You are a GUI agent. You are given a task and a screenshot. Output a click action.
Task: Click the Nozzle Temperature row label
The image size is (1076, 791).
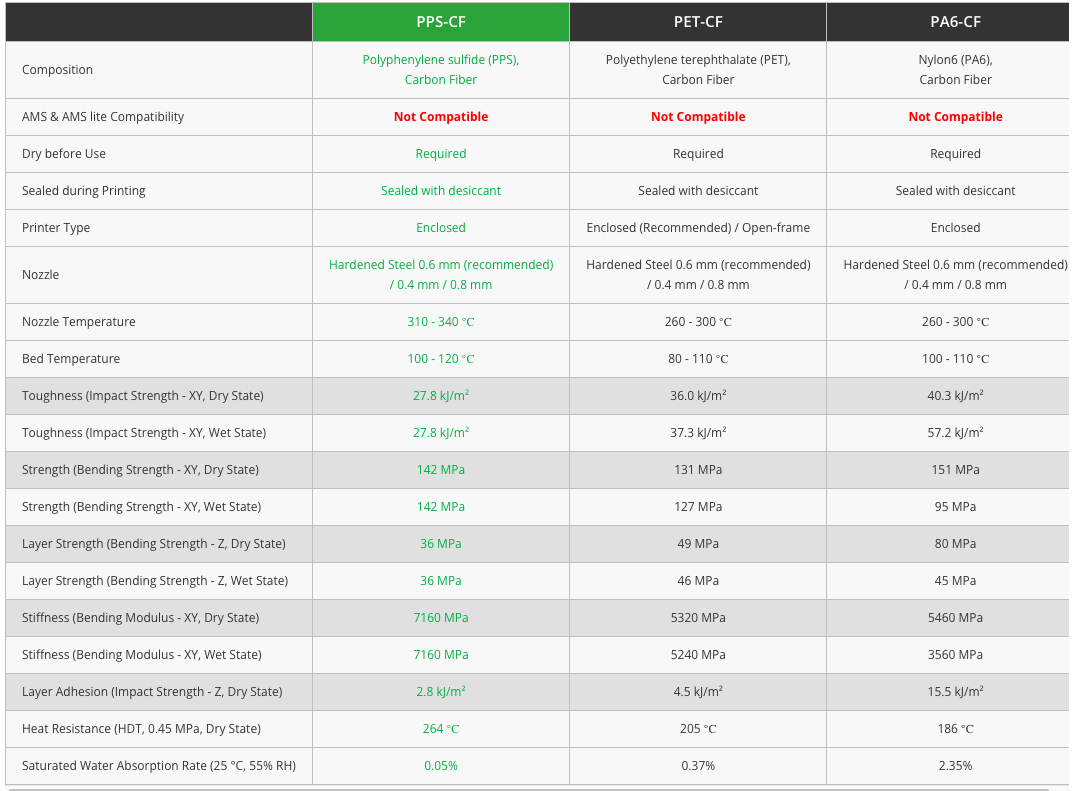point(78,322)
